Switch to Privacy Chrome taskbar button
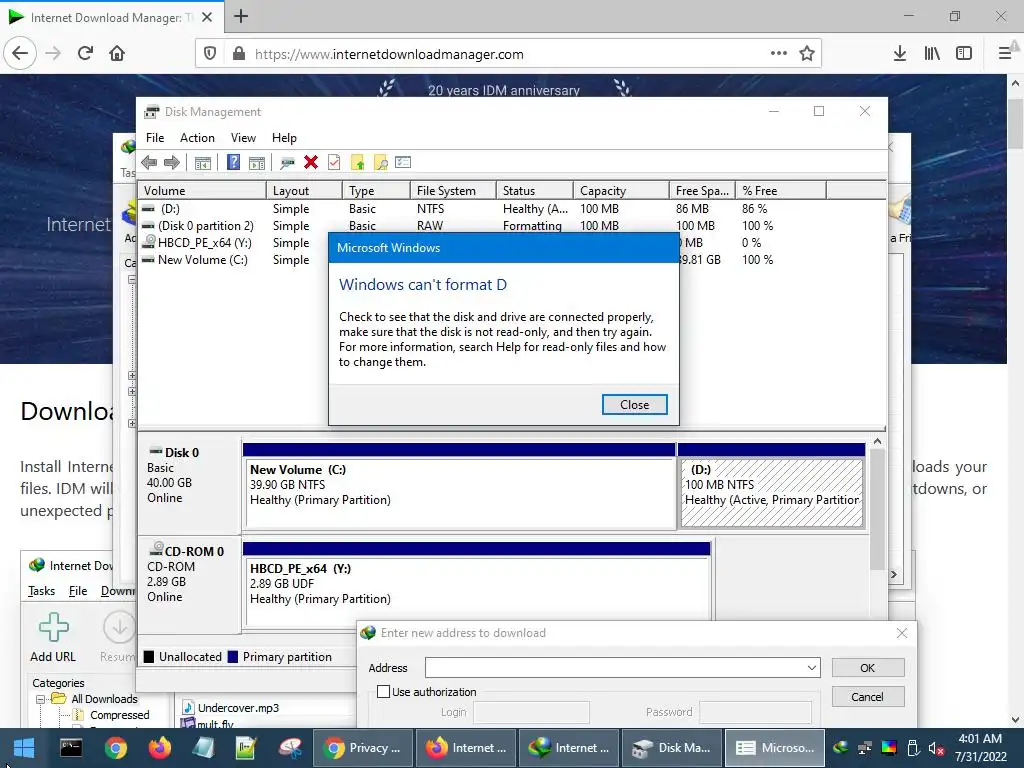 coord(363,748)
